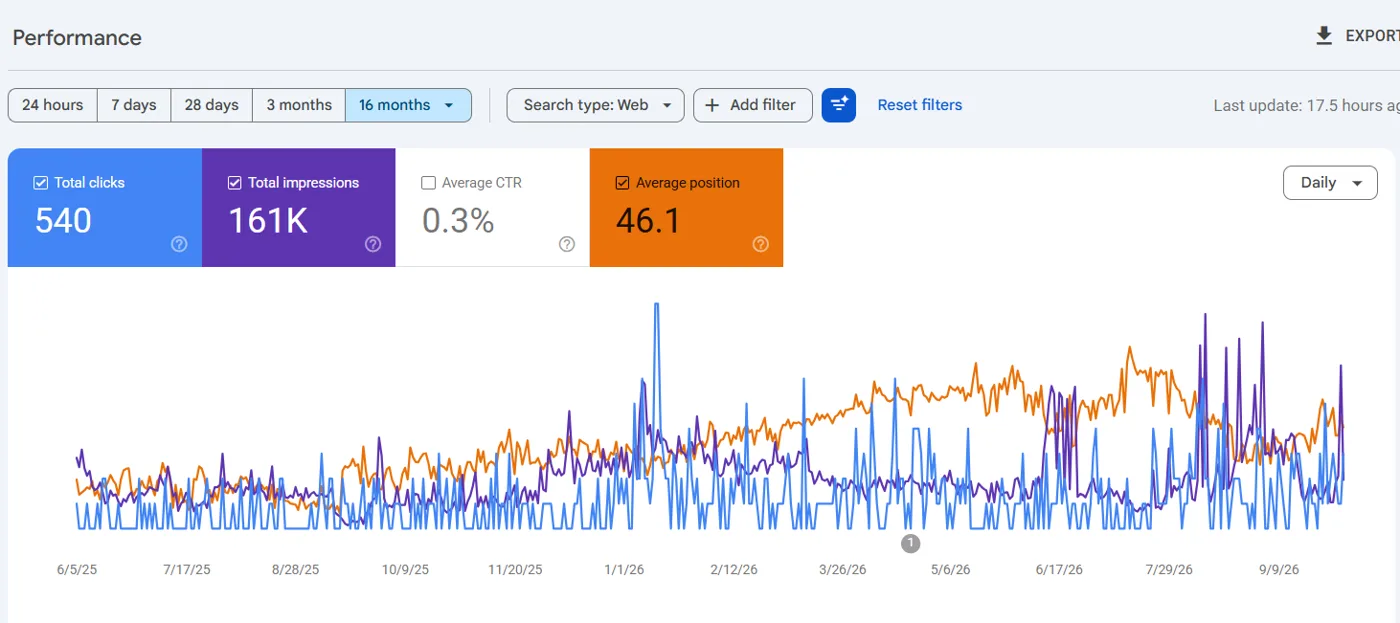Screen dimensions: 1400x623
Task: Click the Reset filters link
Action: click(x=920, y=105)
